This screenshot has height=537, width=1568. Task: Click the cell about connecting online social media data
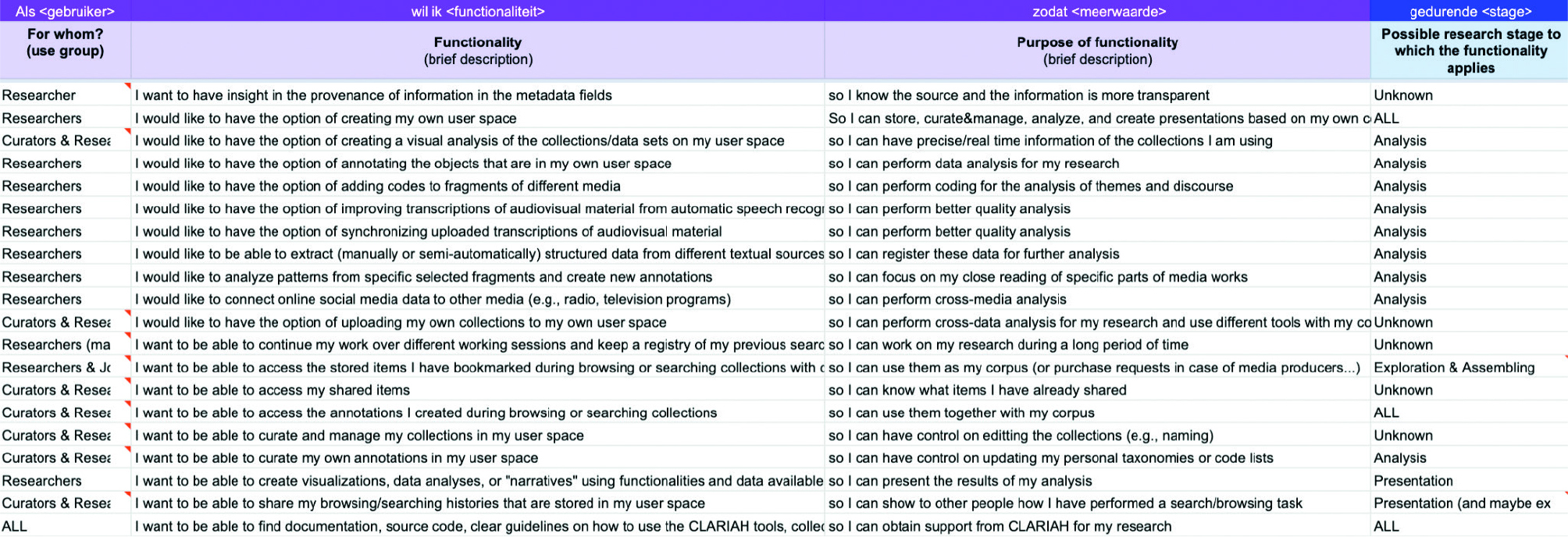click(478, 299)
